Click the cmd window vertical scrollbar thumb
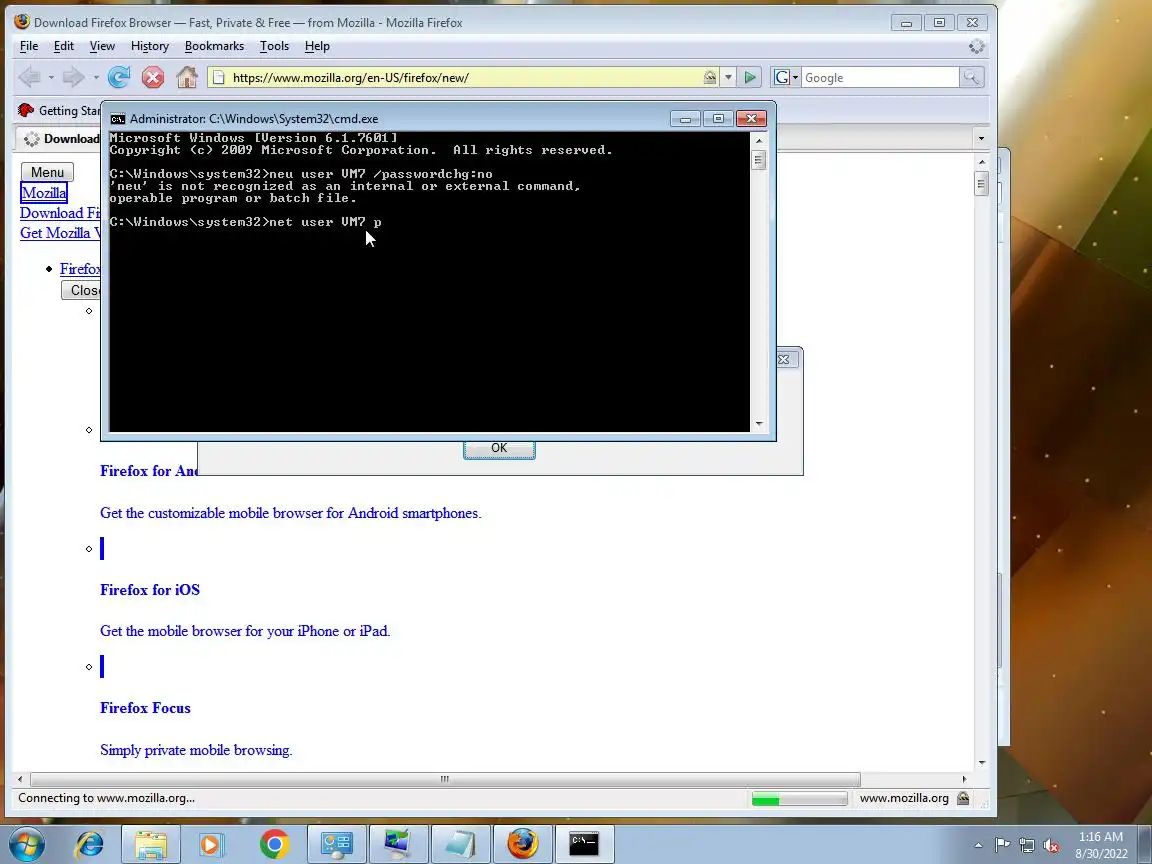This screenshot has width=1152, height=864. [759, 159]
